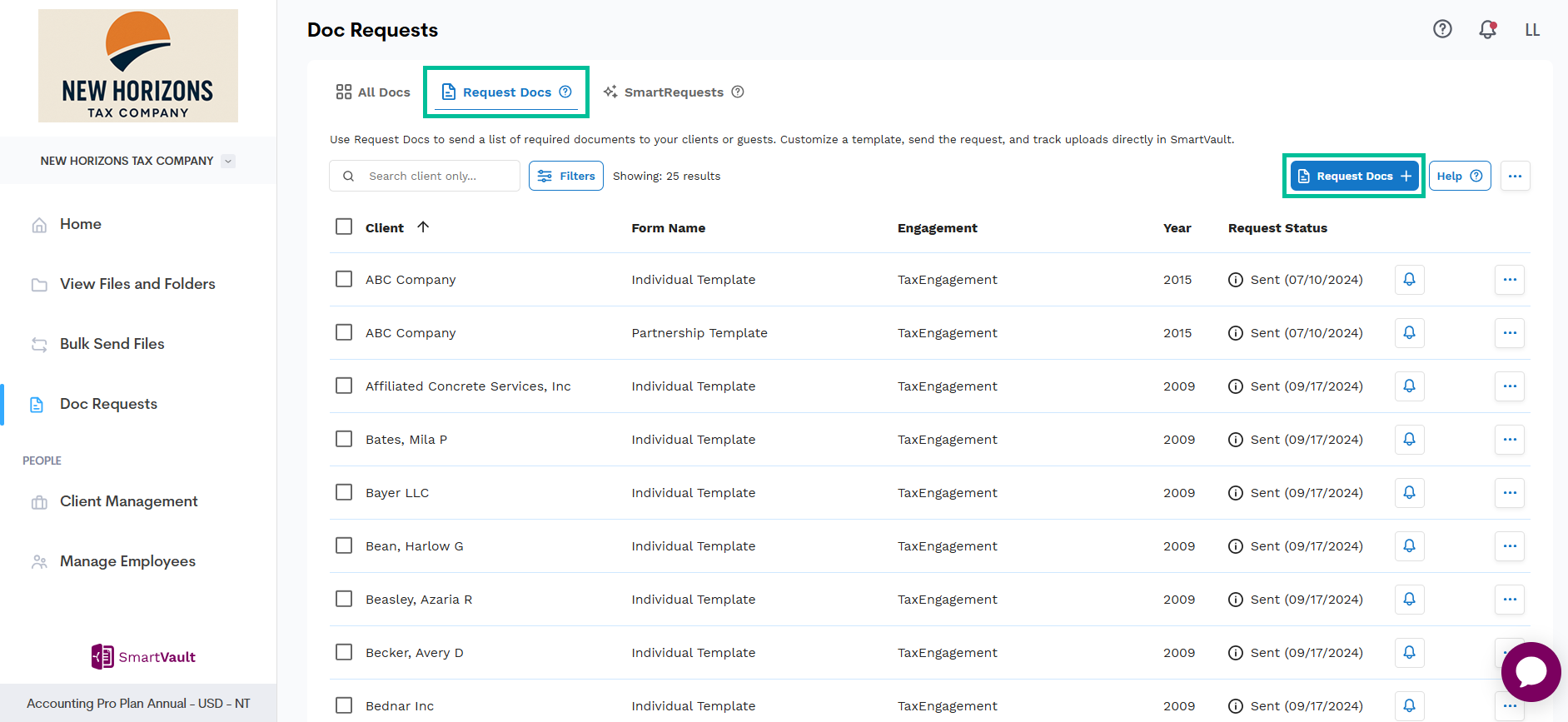Open the live chat bubble widget

coord(1531,671)
